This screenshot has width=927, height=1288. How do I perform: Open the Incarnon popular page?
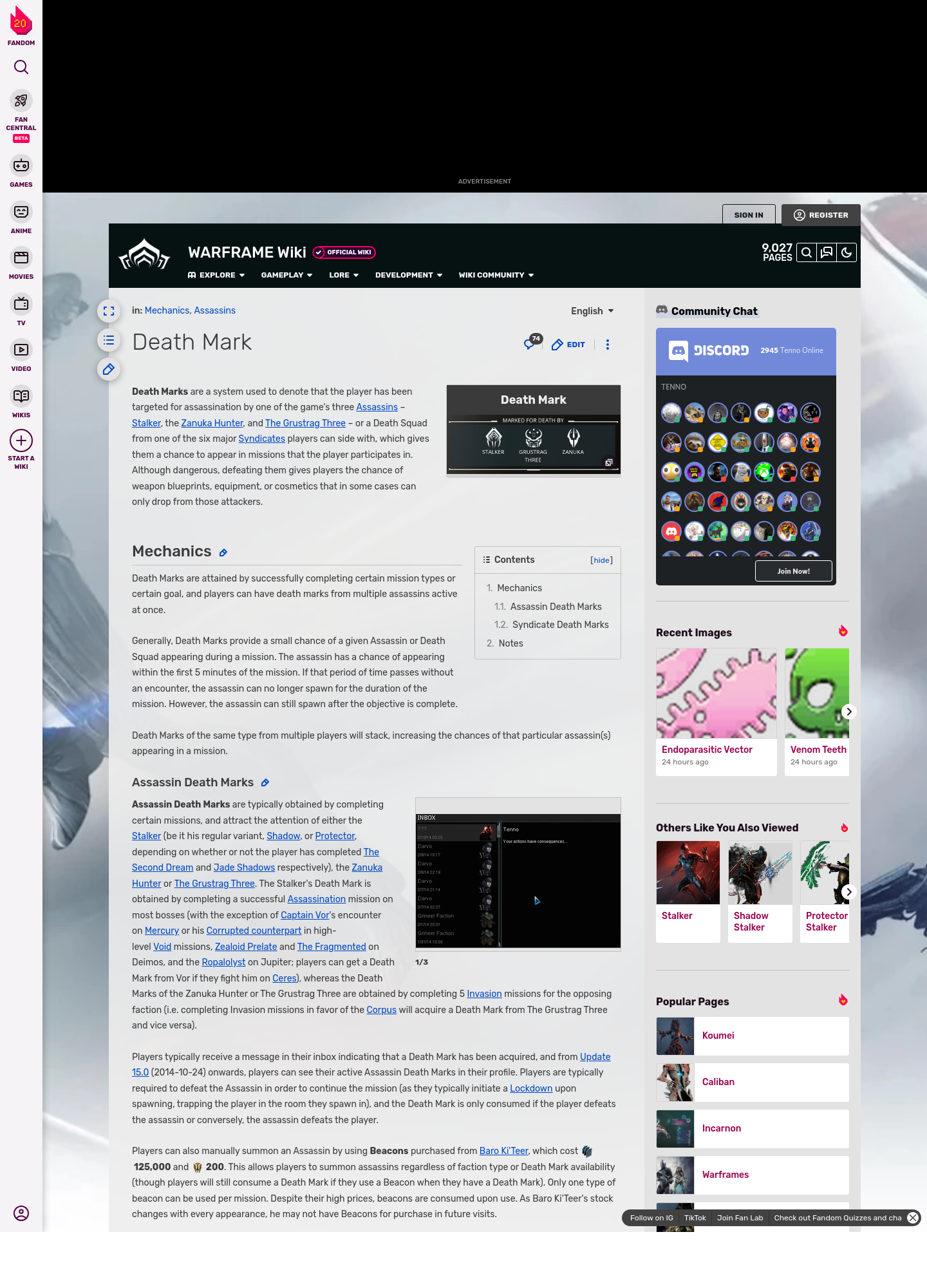pos(753,1128)
